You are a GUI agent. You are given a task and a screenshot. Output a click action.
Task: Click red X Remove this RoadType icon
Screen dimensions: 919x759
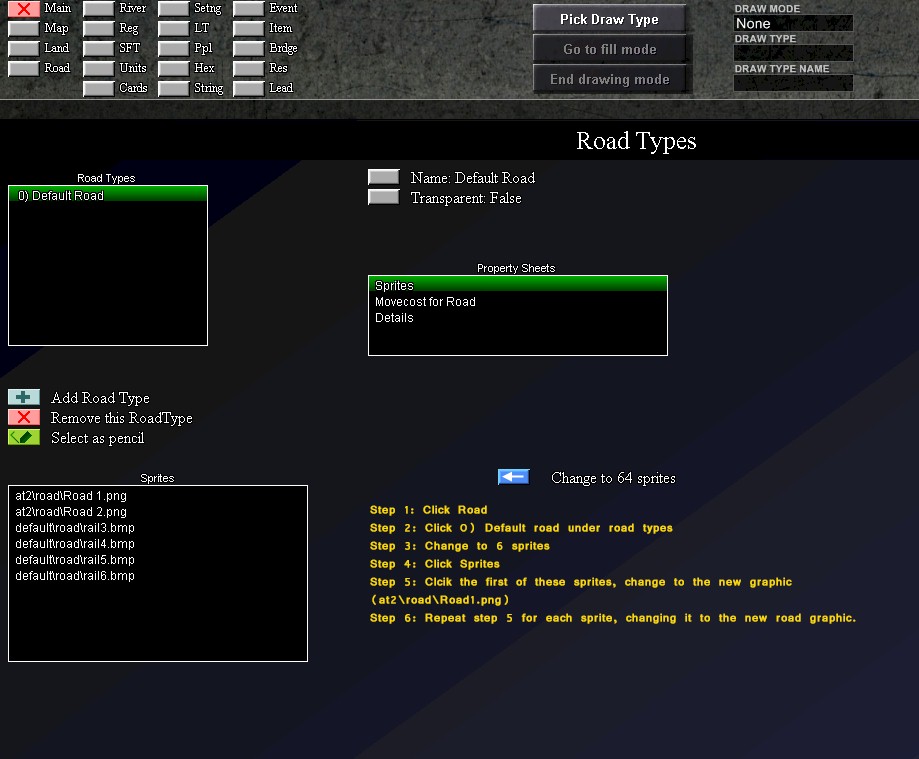[24, 417]
